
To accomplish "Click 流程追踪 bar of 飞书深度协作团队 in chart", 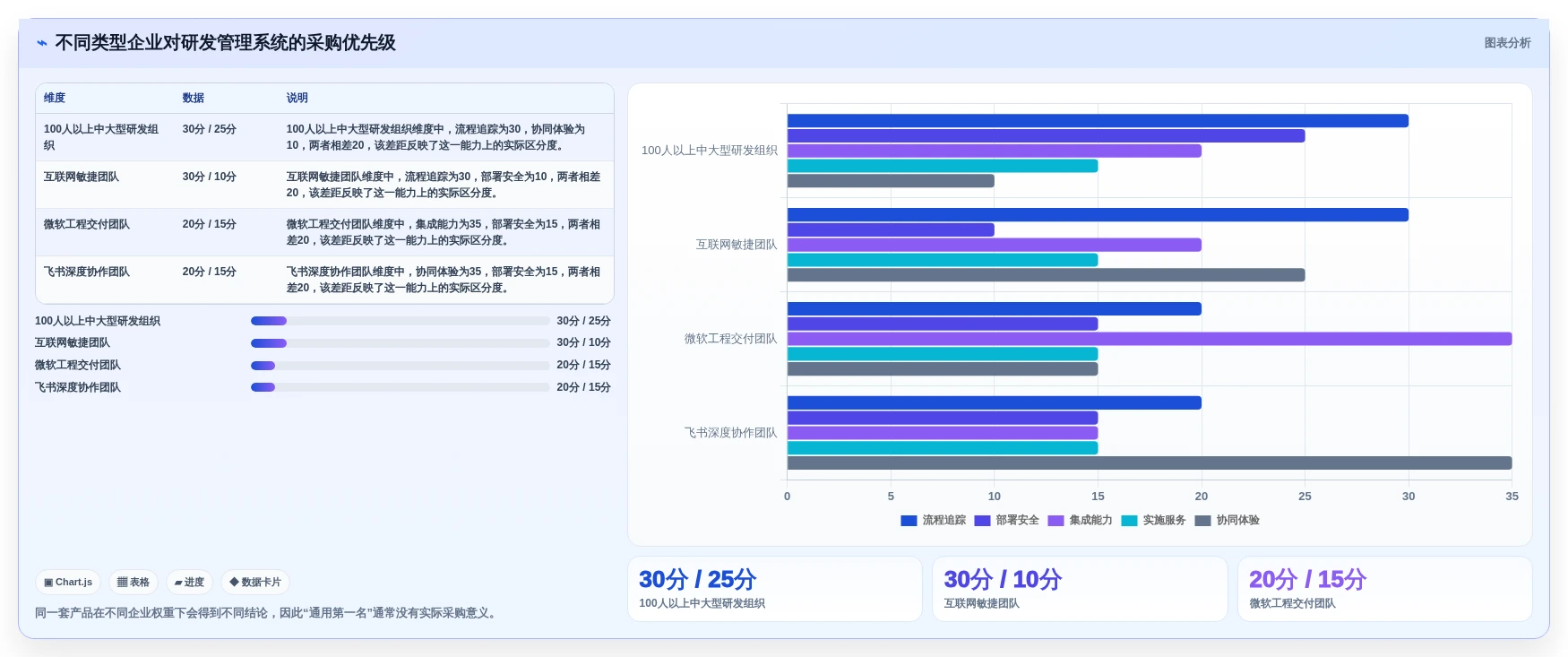I will 995,403.
